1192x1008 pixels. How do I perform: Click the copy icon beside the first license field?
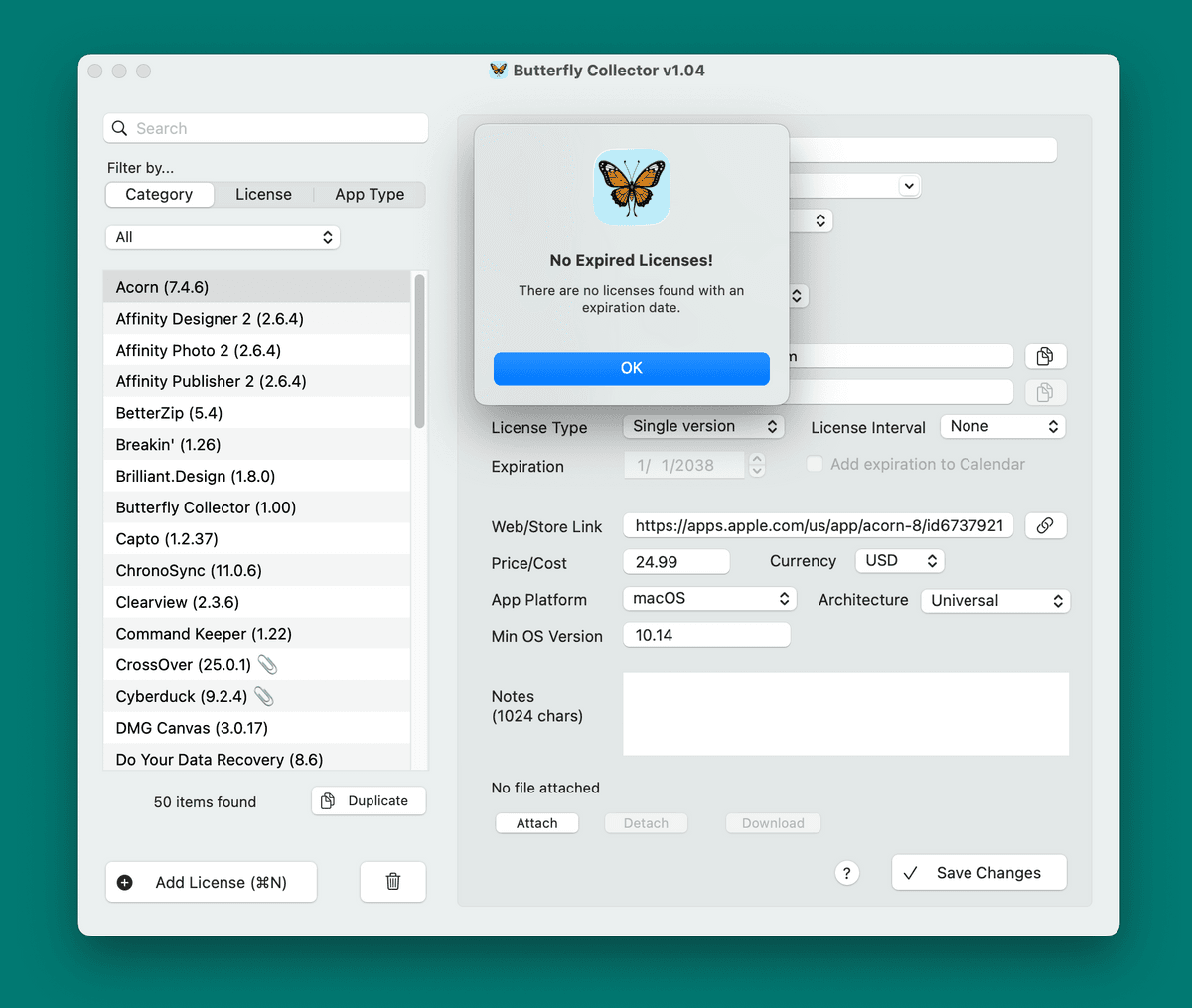pyautogui.click(x=1044, y=357)
